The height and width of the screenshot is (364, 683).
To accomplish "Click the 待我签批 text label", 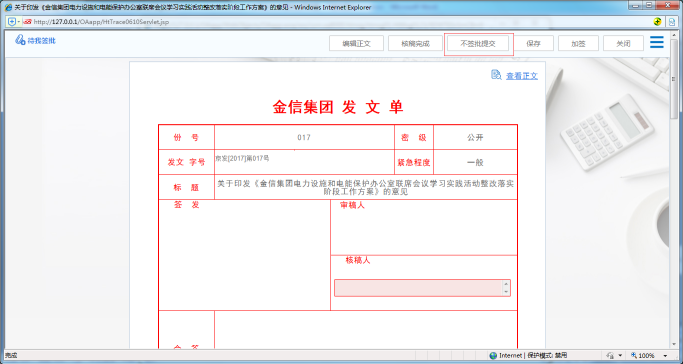I will coord(41,40).
